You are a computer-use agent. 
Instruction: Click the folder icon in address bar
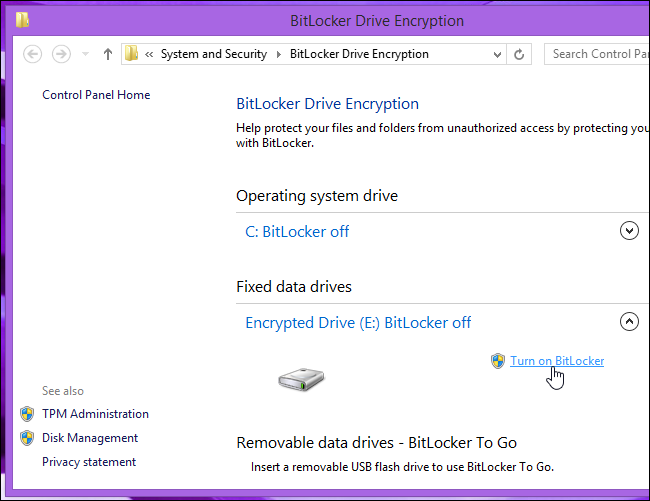[x=133, y=54]
